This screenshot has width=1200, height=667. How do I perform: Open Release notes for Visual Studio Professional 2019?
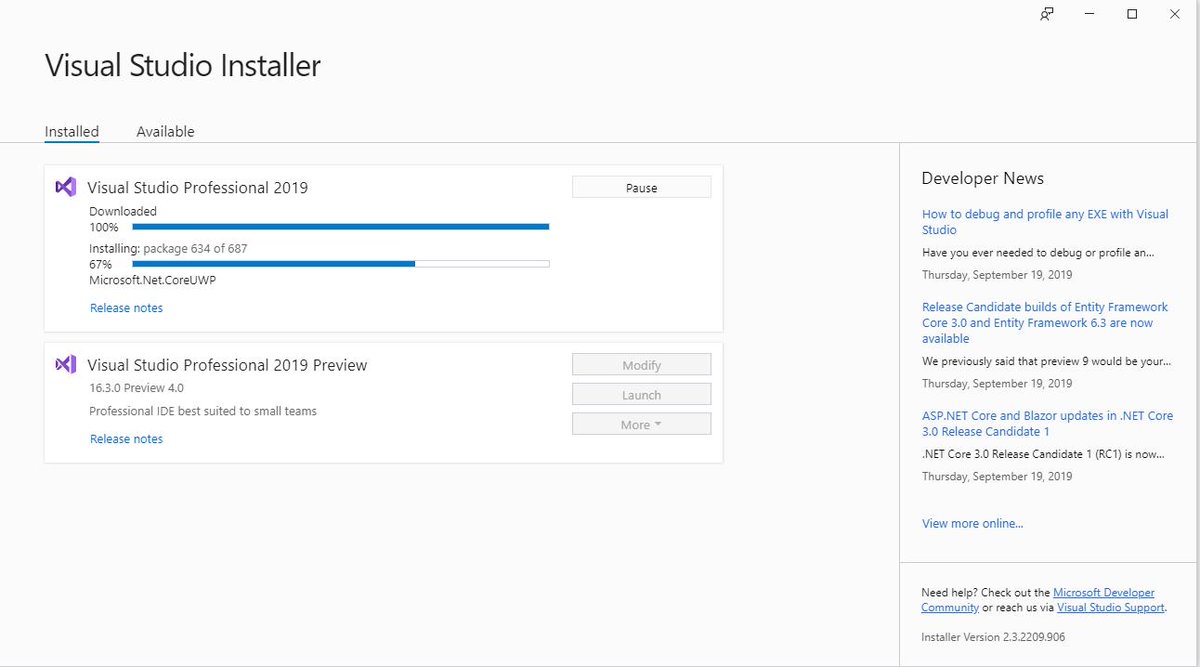click(126, 308)
